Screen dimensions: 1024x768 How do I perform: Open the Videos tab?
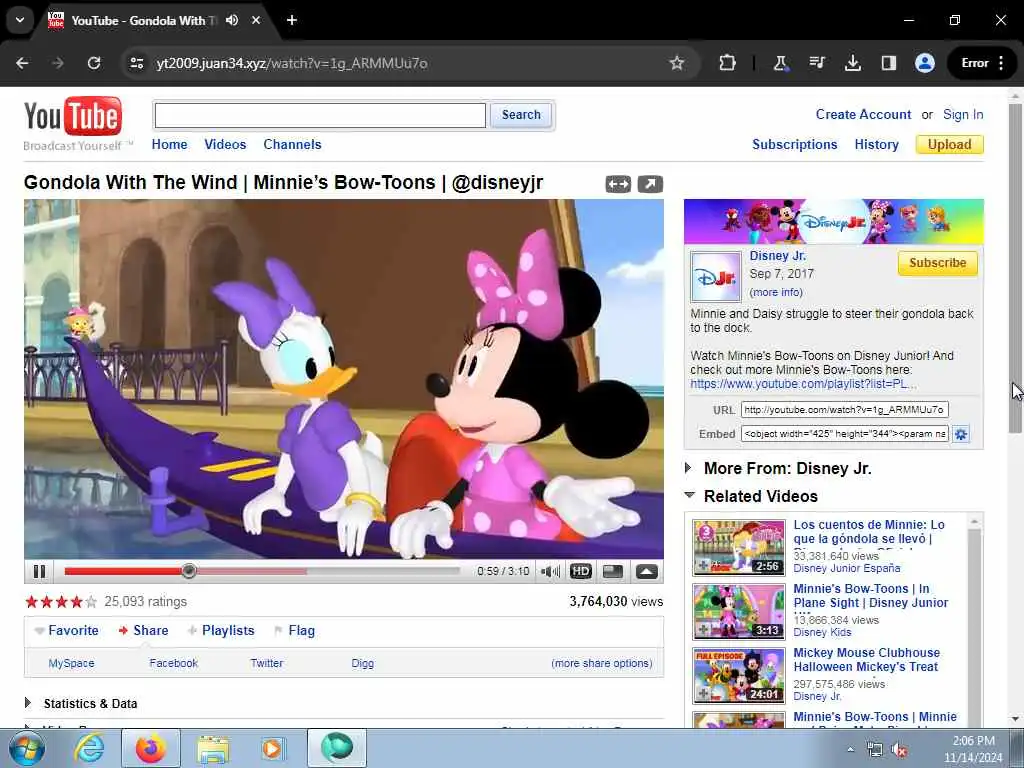(x=225, y=144)
